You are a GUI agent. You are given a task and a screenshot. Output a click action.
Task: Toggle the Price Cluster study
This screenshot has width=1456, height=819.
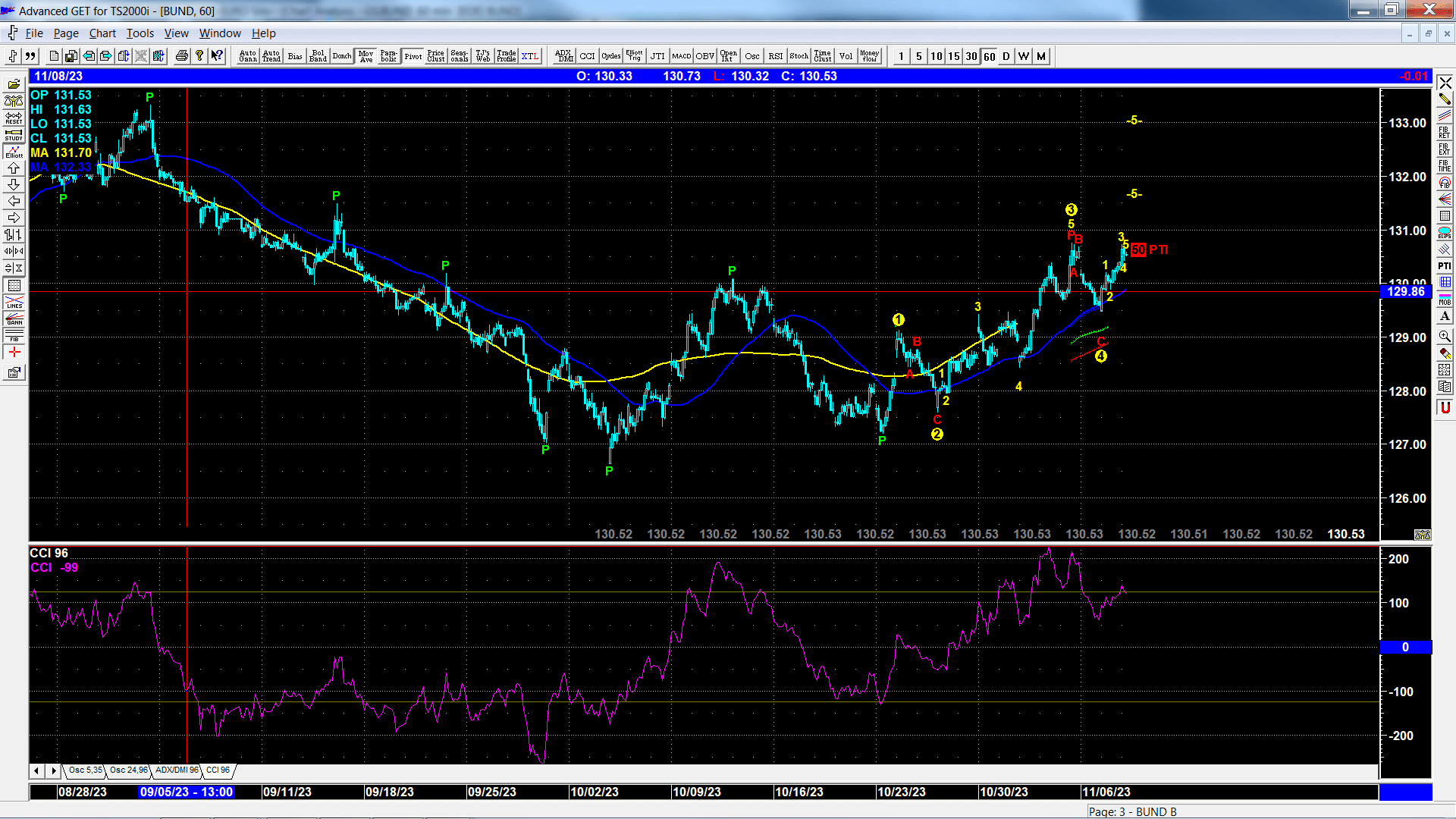pos(436,56)
